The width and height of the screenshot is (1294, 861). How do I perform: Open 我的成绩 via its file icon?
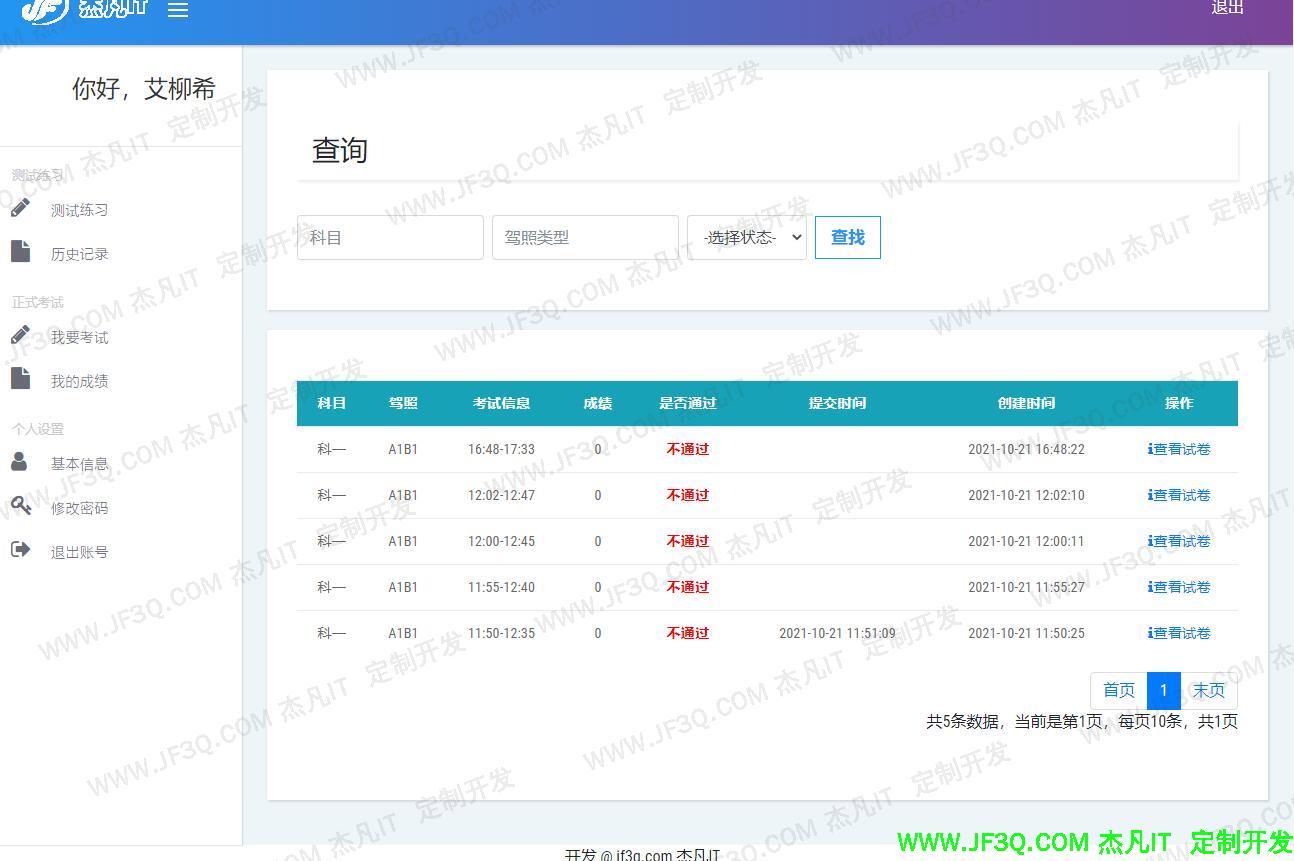(x=22, y=380)
